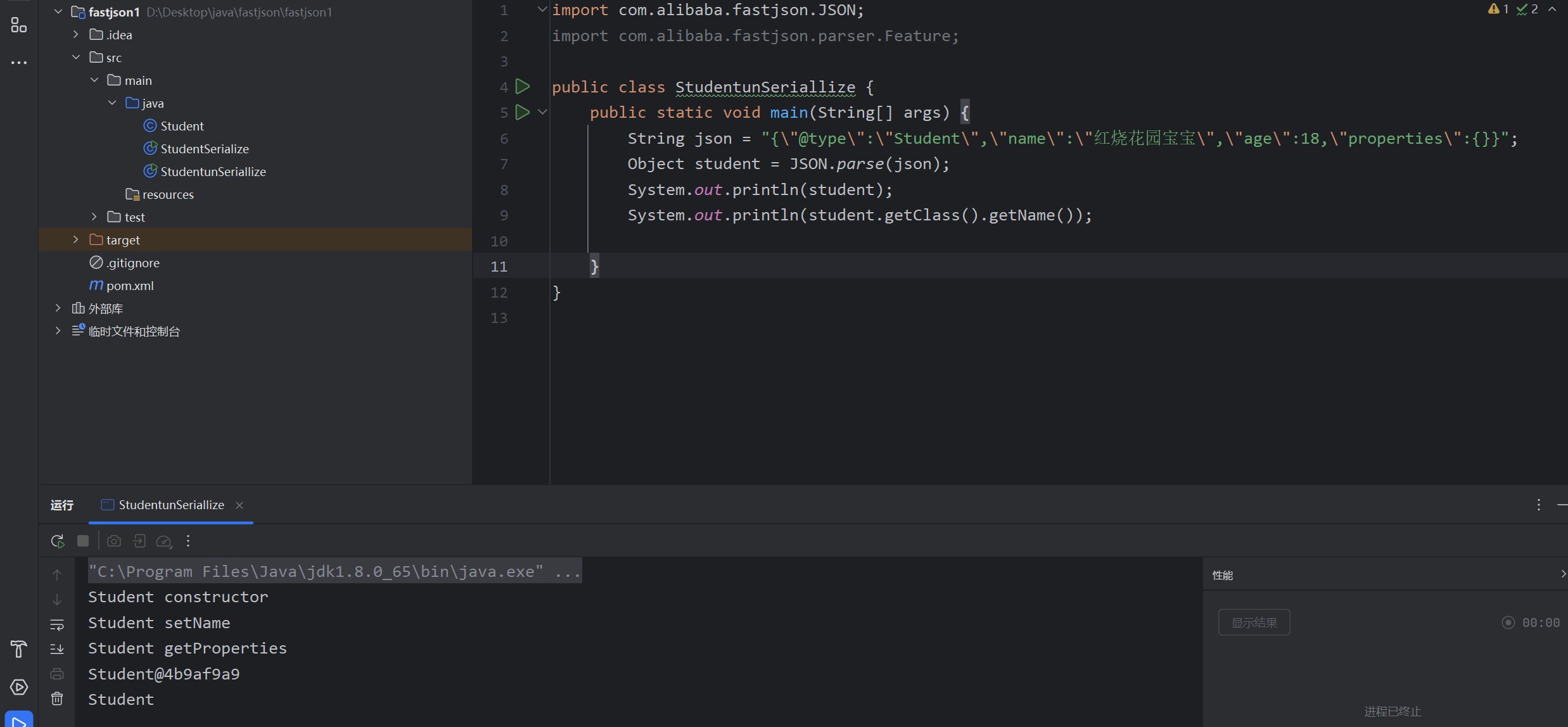Screen dimensions: 1568x727
Task: Open pom.xml in the project tree
Action: [x=130, y=286]
